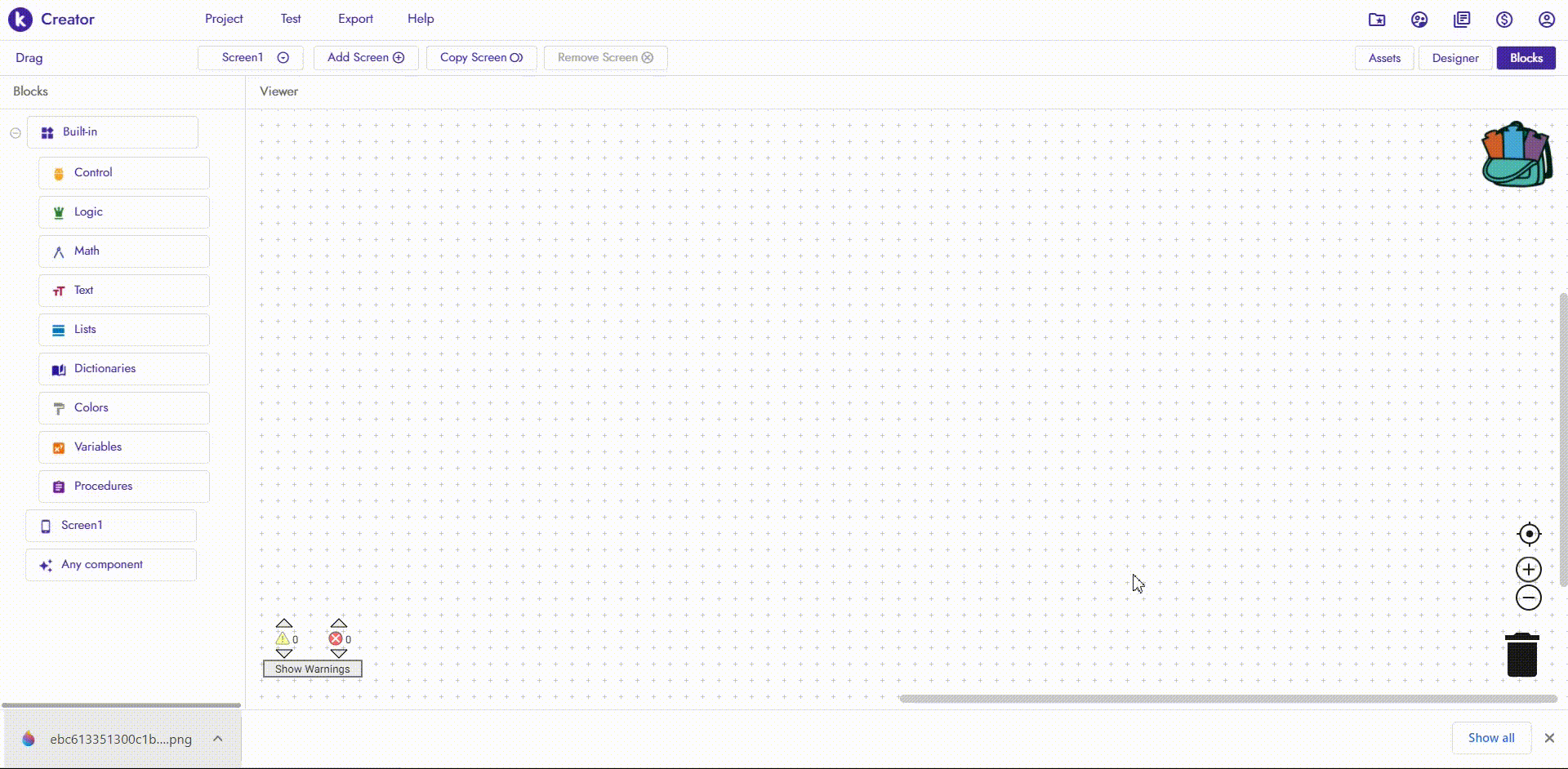Viewport: 1568px width, 769px height.
Task: Go to previous error with up arrow
Action: coord(339,624)
